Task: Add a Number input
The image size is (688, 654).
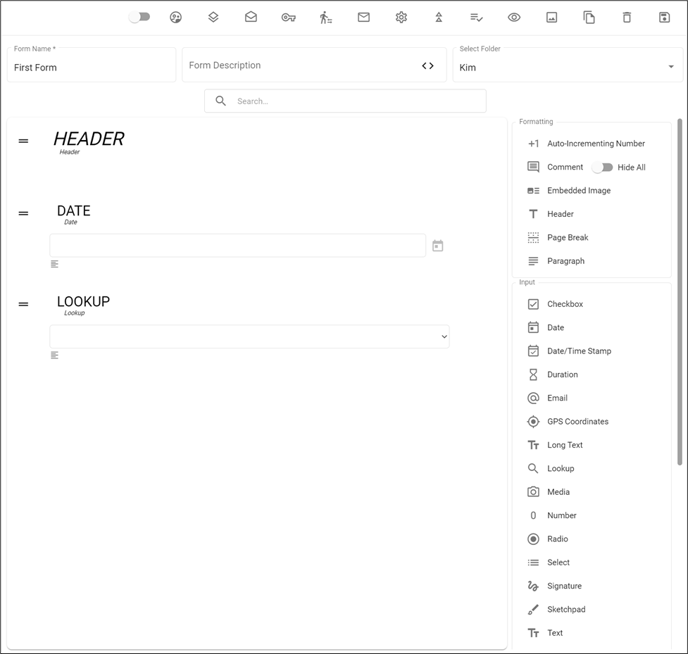Action: [552, 515]
